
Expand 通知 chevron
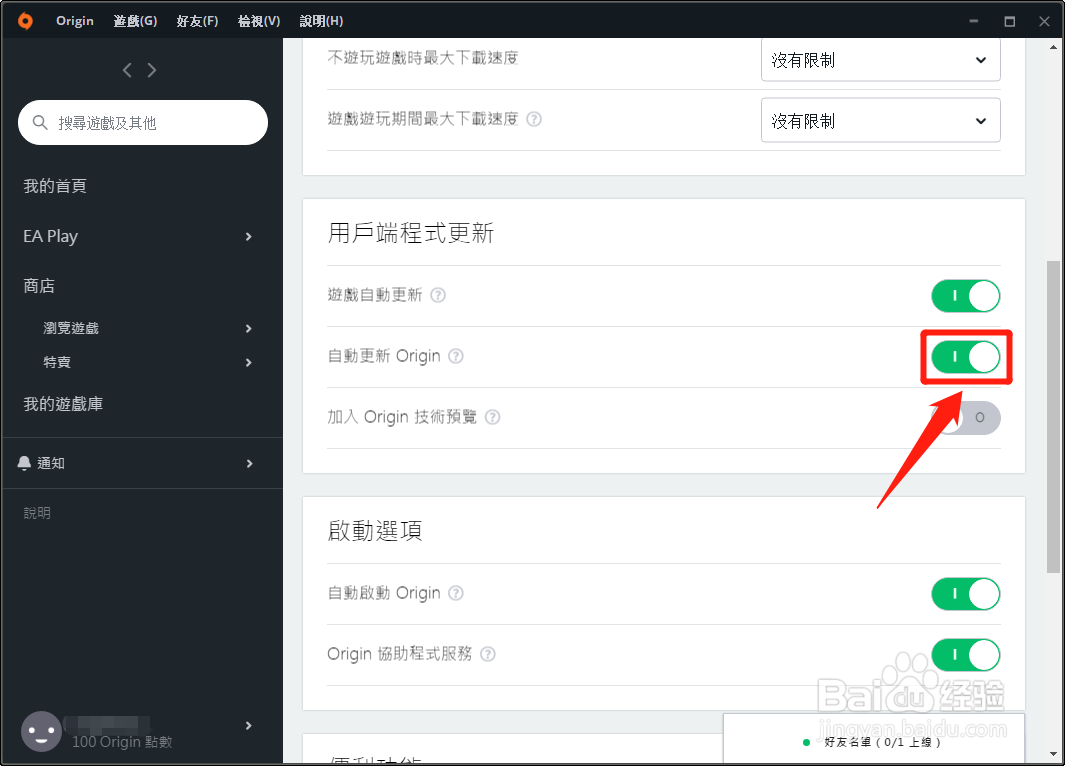pos(249,464)
